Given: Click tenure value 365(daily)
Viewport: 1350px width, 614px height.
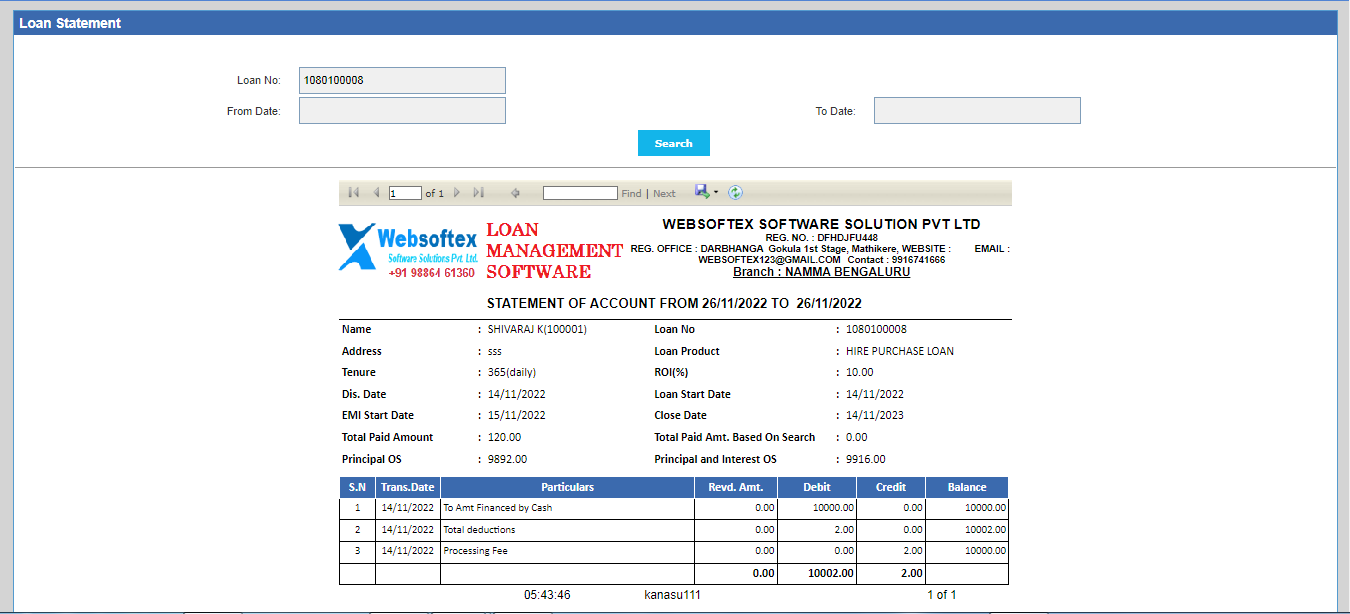Looking at the screenshot, I should click(x=512, y=372).
